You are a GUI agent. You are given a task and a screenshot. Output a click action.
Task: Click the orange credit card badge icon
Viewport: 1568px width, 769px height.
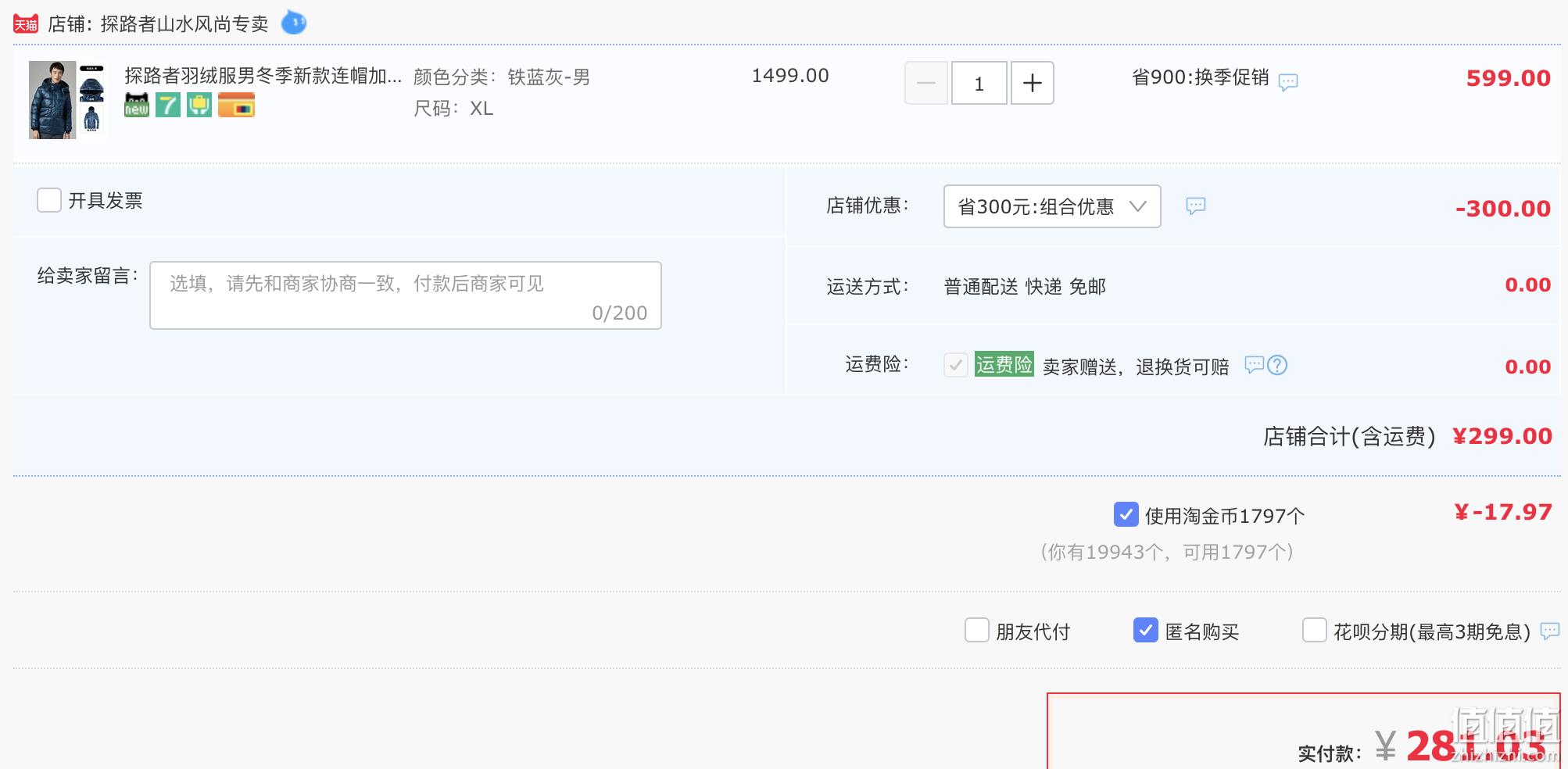pos(236,105)
